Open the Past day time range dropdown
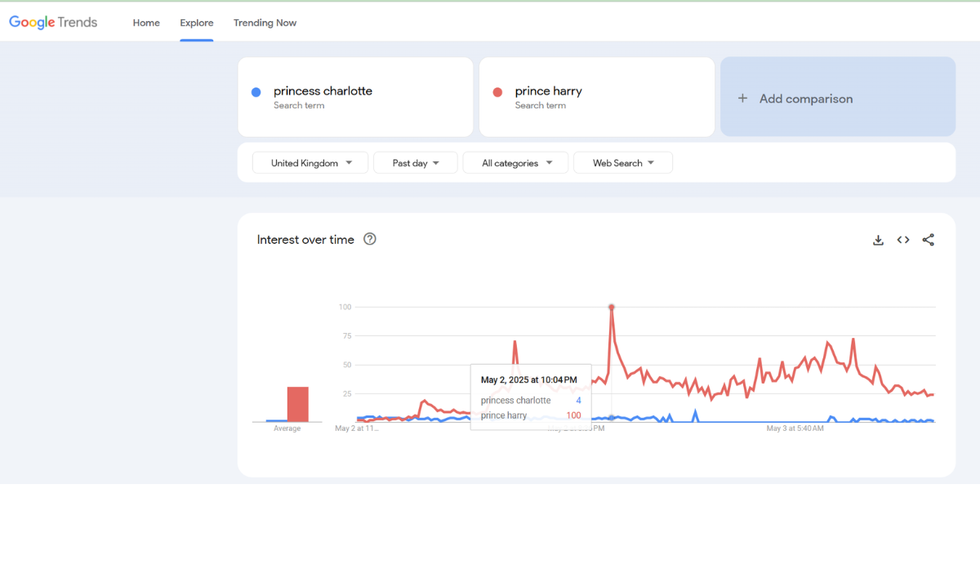Screen dimensions: 980x581 coord(415,162)
